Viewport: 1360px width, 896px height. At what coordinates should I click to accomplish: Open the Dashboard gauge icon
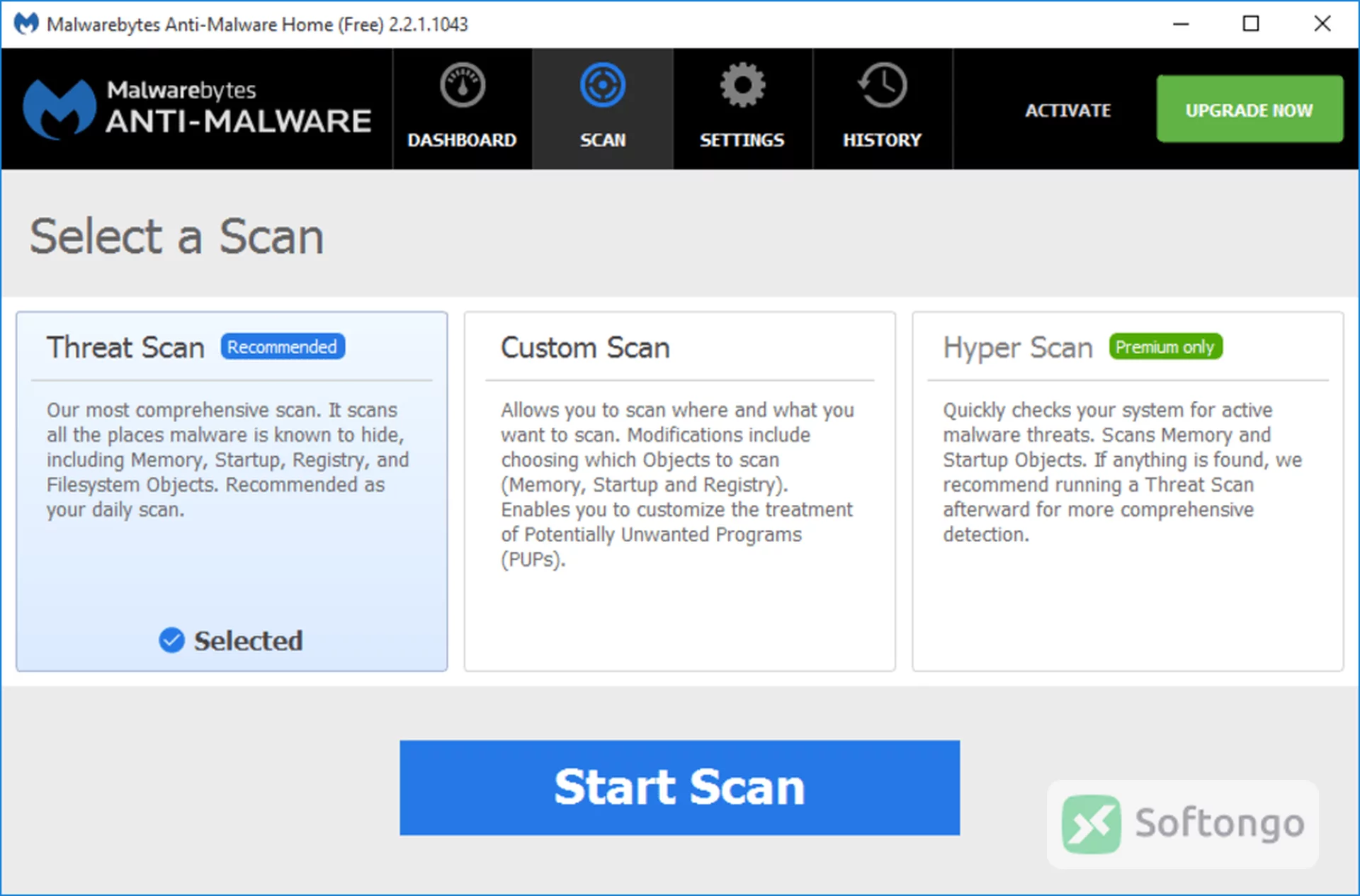click(x=462, y=86)
